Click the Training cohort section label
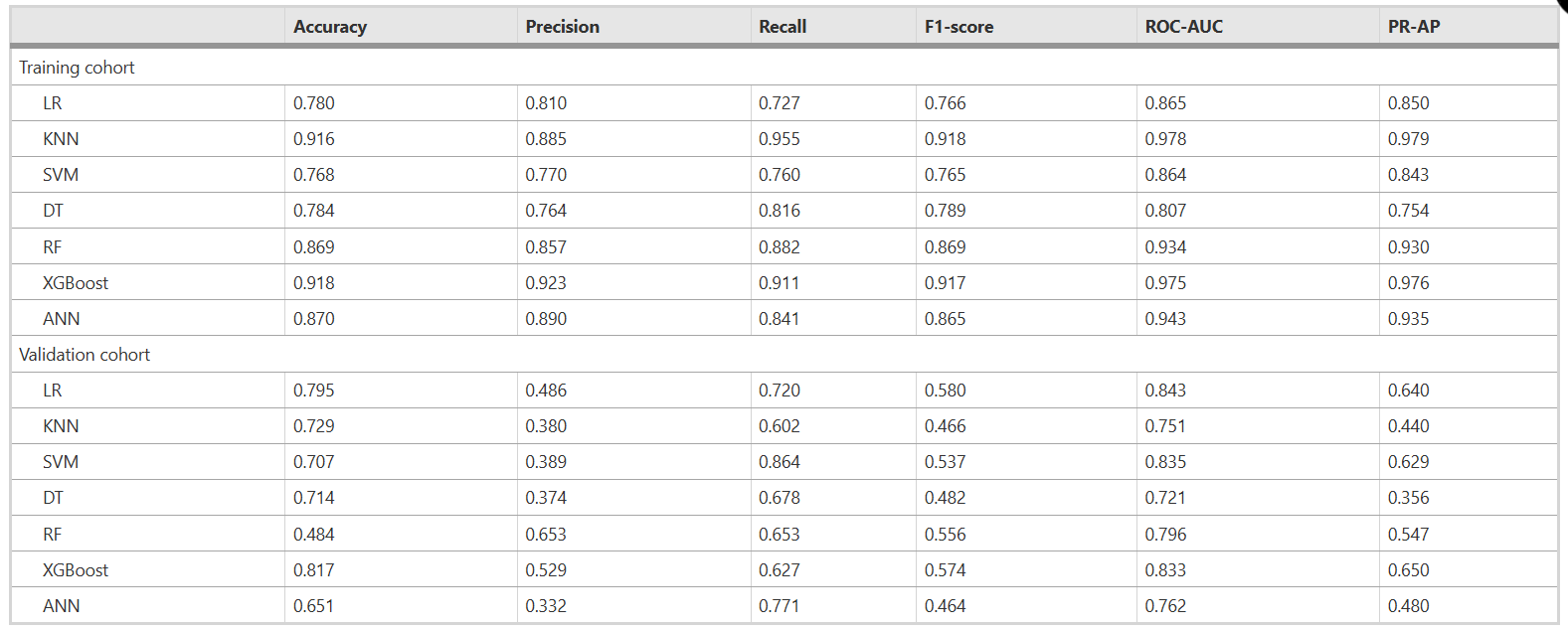This screenshot has height=629, width=1568. coord(77,68)
